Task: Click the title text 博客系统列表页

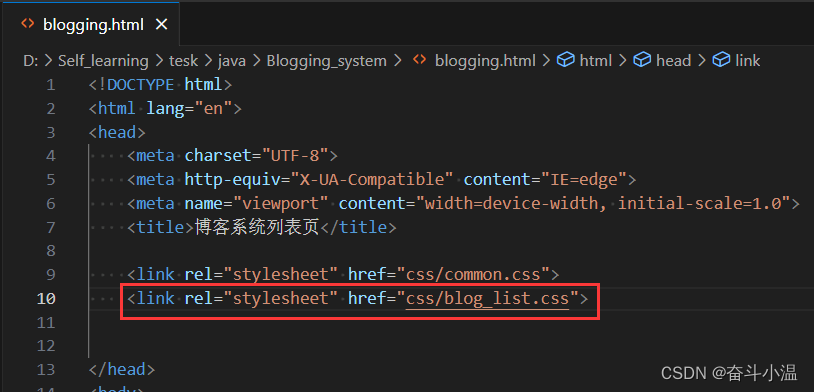Action: pos(257,227)
